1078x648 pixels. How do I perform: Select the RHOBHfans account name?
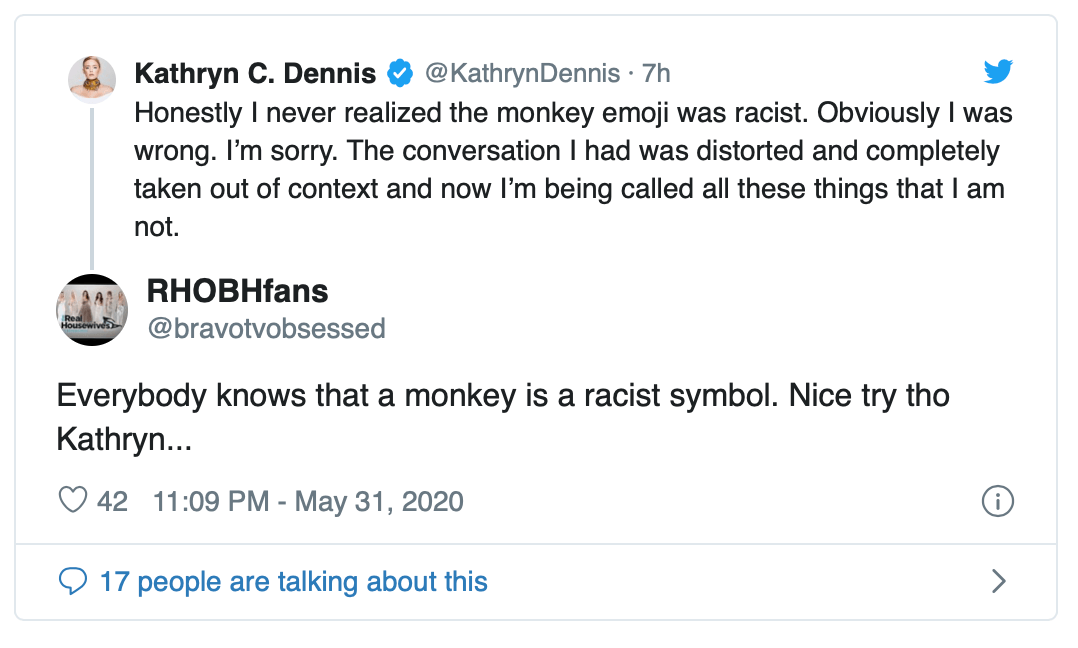click(x=237, y=291)
